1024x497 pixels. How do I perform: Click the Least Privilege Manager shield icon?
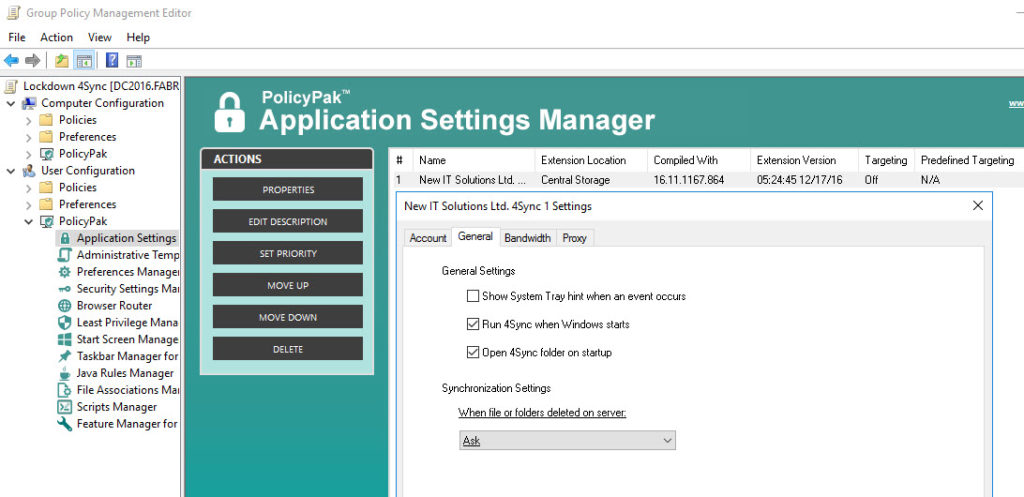click(64, 323)
